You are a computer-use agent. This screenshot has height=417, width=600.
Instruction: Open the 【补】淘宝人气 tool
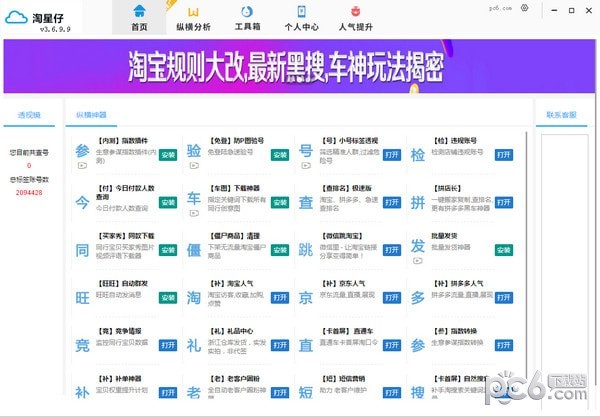click(280, 298)
